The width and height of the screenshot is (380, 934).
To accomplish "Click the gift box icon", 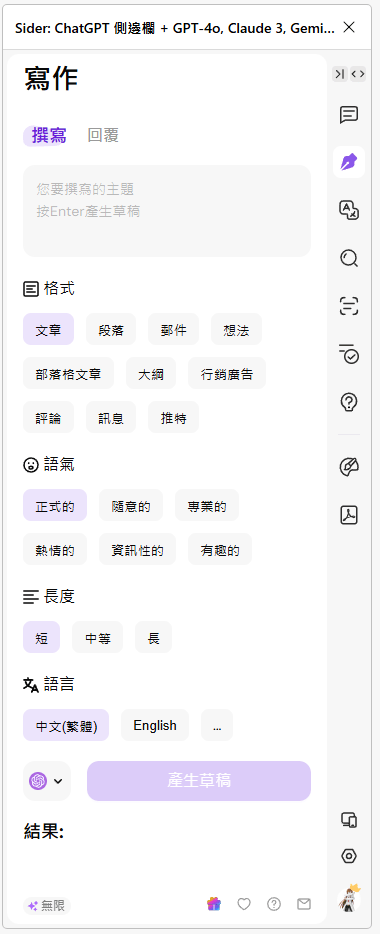I will click(x=214, y=904).
